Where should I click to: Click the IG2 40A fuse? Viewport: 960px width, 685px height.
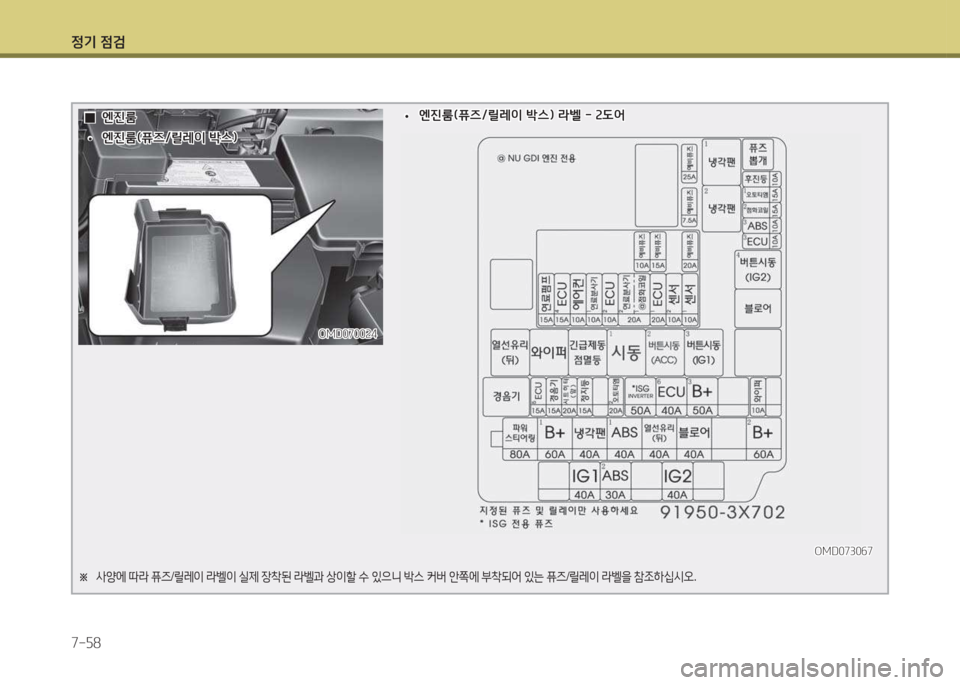click(x=677, y=482)
